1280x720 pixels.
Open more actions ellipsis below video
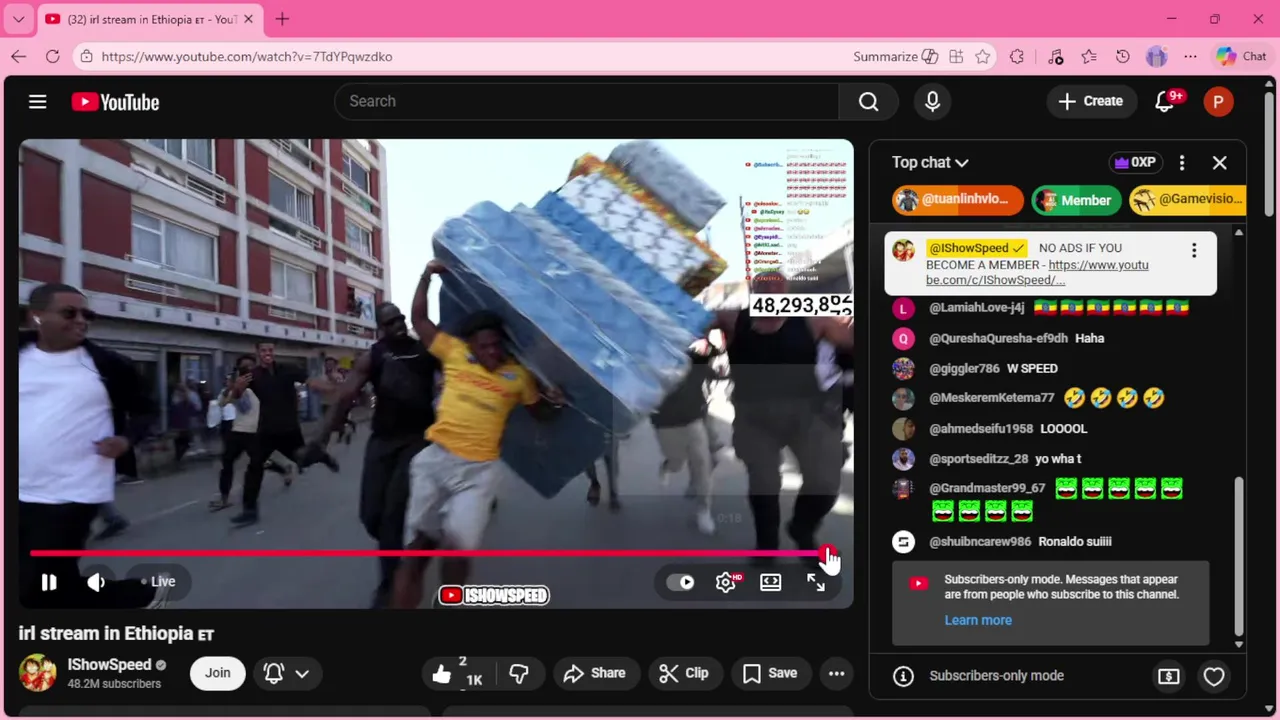coord(837,673)
